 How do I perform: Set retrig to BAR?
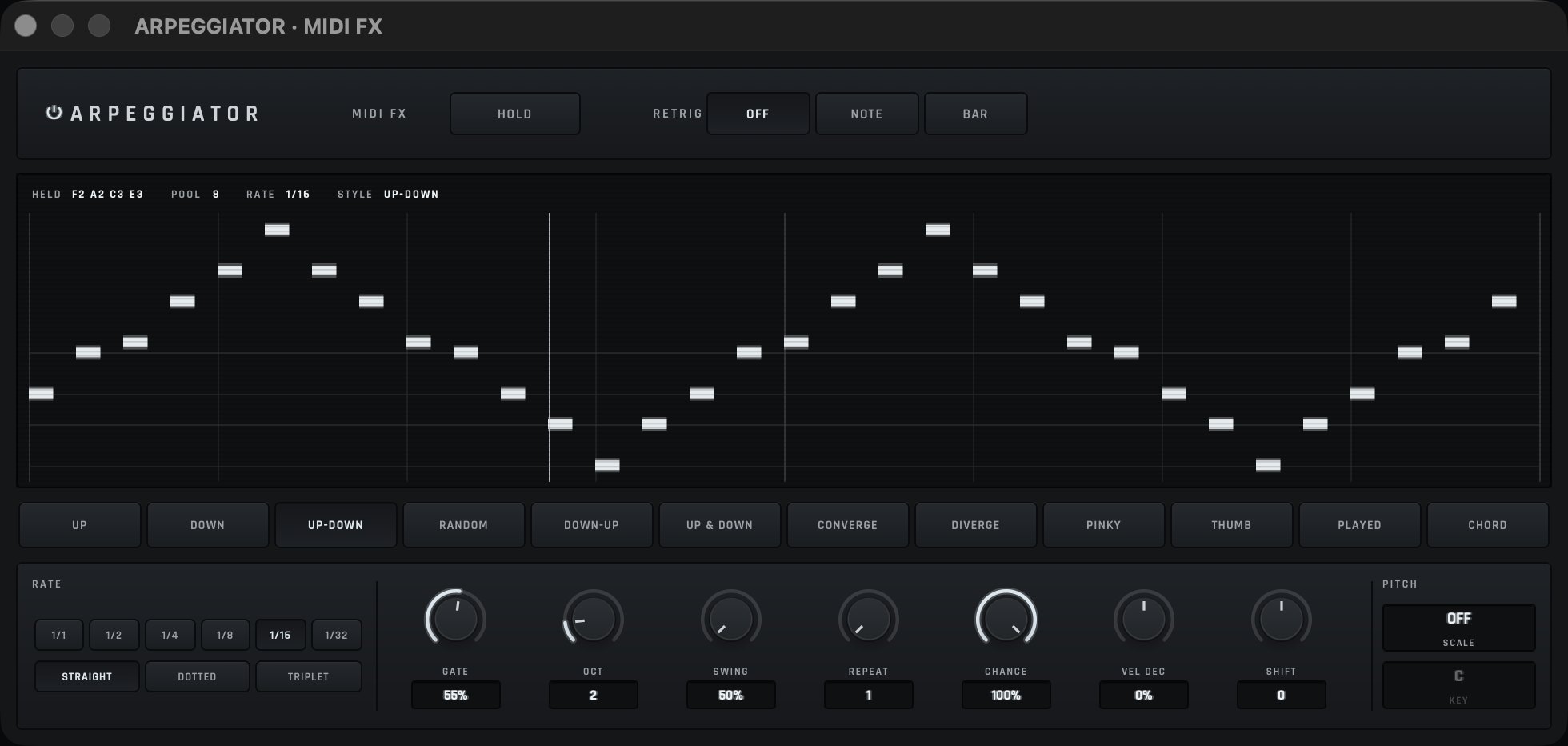975,114
